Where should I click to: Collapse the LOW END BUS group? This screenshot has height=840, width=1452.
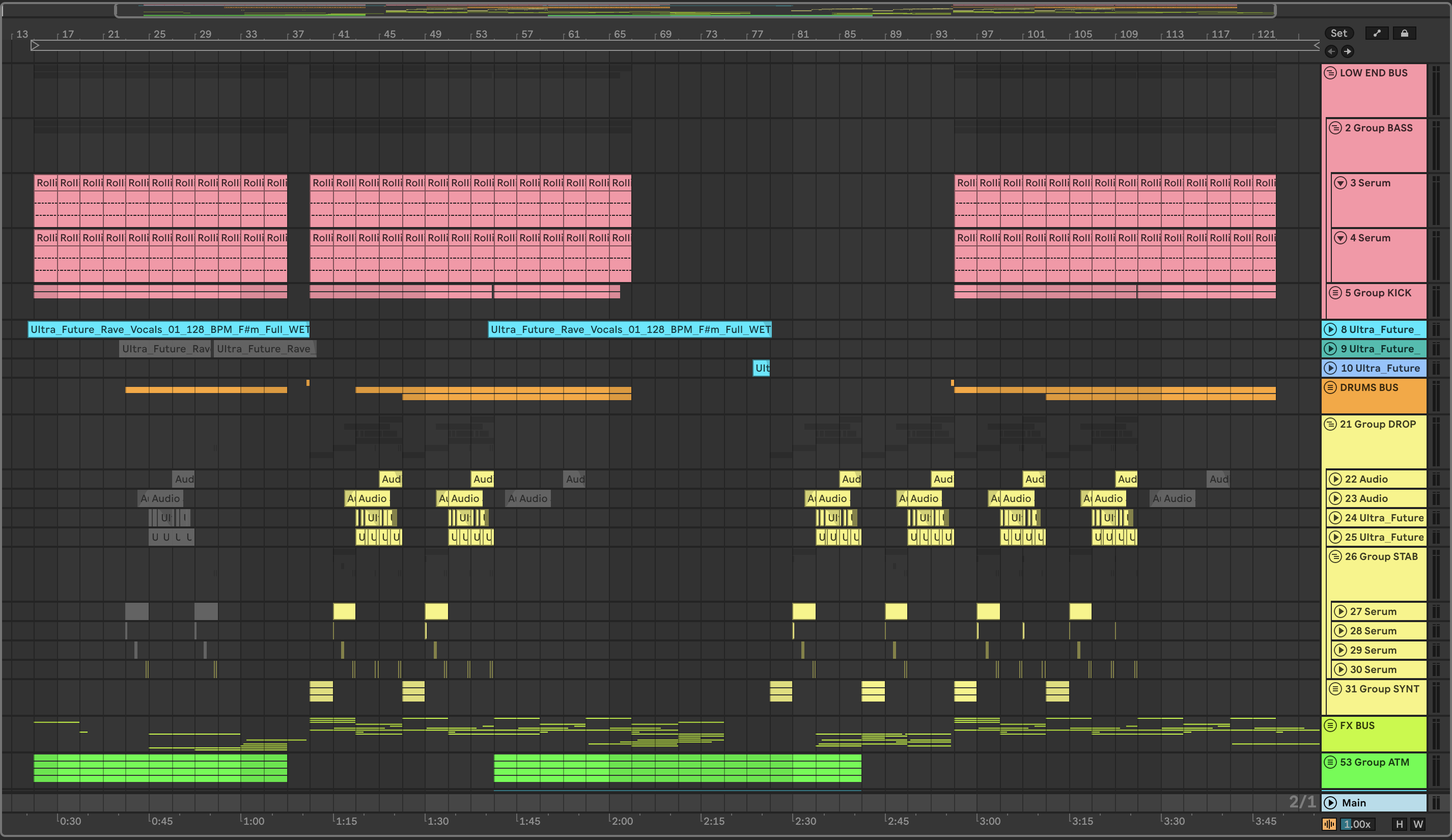[x=1330, y=73]
